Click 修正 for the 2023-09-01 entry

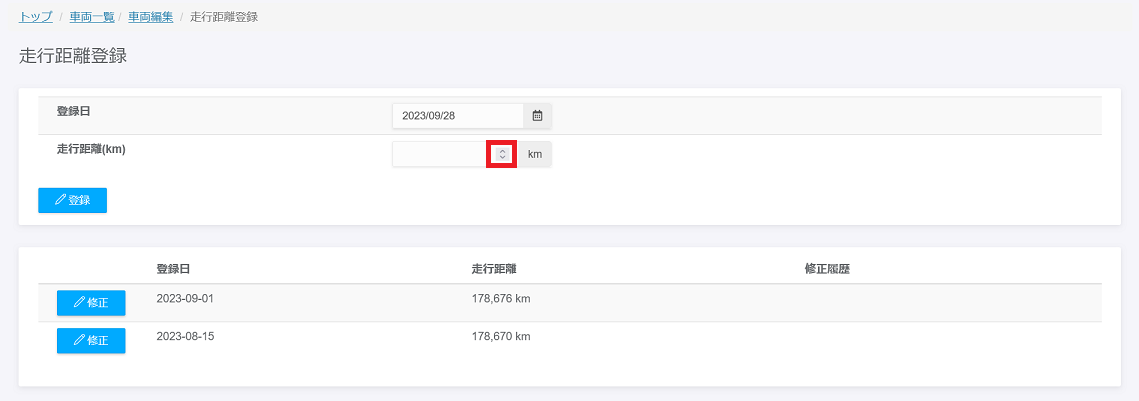(91, 303)
